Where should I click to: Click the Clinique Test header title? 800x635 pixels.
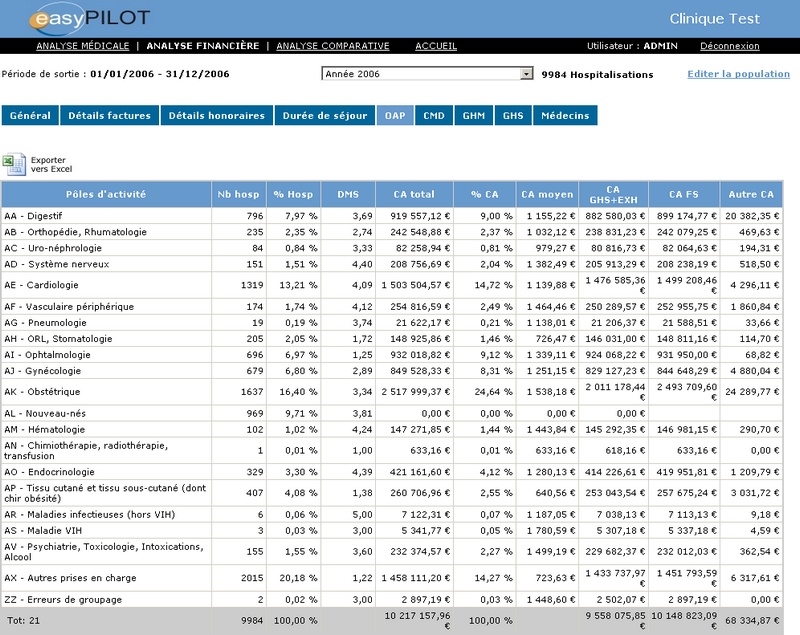715,19
